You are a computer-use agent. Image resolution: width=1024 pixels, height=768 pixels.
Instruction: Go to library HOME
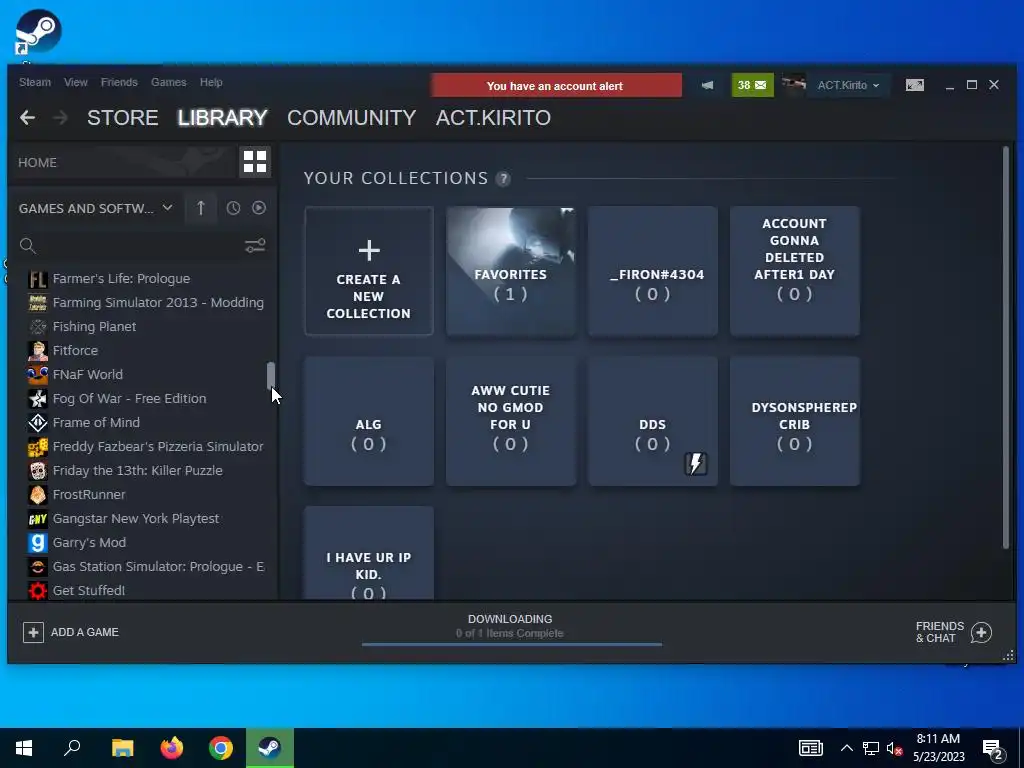click(37, 163)
